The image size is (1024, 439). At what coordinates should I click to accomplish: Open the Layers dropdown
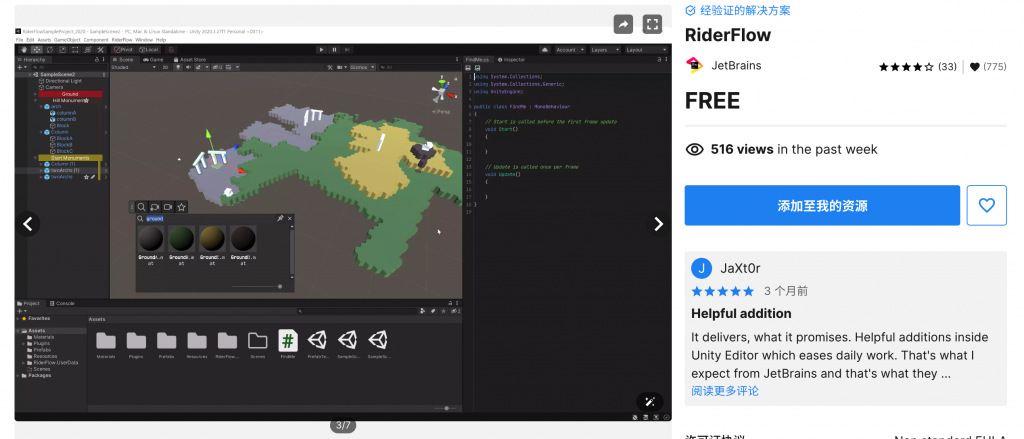click(605, 50)
